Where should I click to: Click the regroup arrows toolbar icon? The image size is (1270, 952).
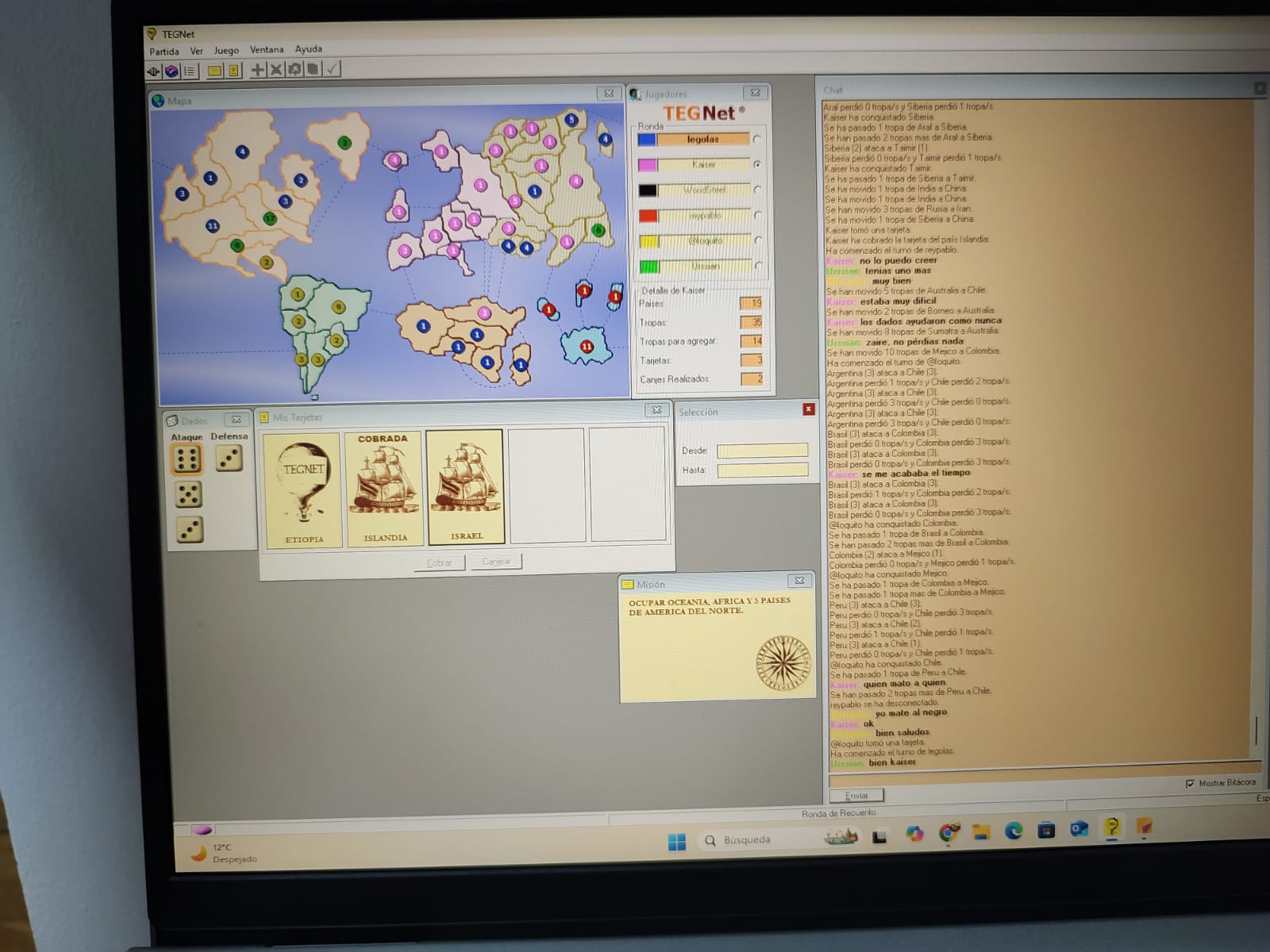click(294, 70)
